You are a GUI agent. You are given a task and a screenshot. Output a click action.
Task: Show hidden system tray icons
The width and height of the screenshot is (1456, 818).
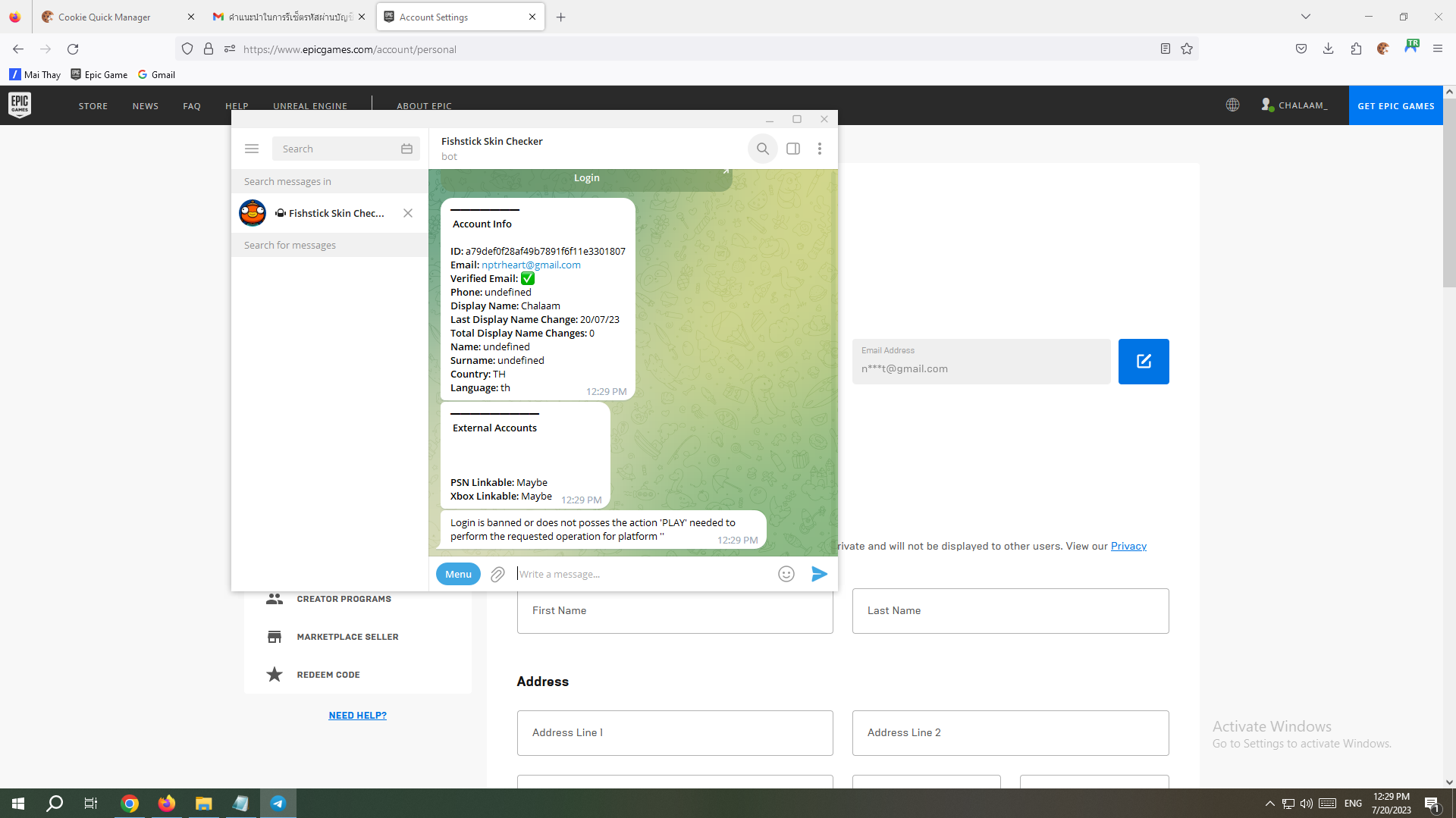[1269, 804]
